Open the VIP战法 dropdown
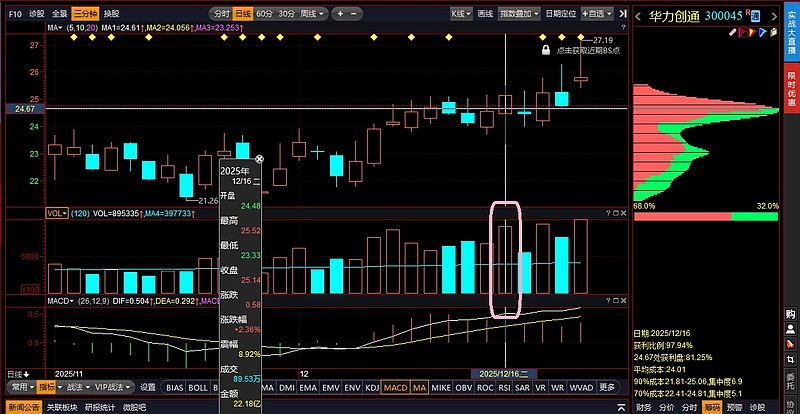Screen dimensions: 800x414 [114, 387]
